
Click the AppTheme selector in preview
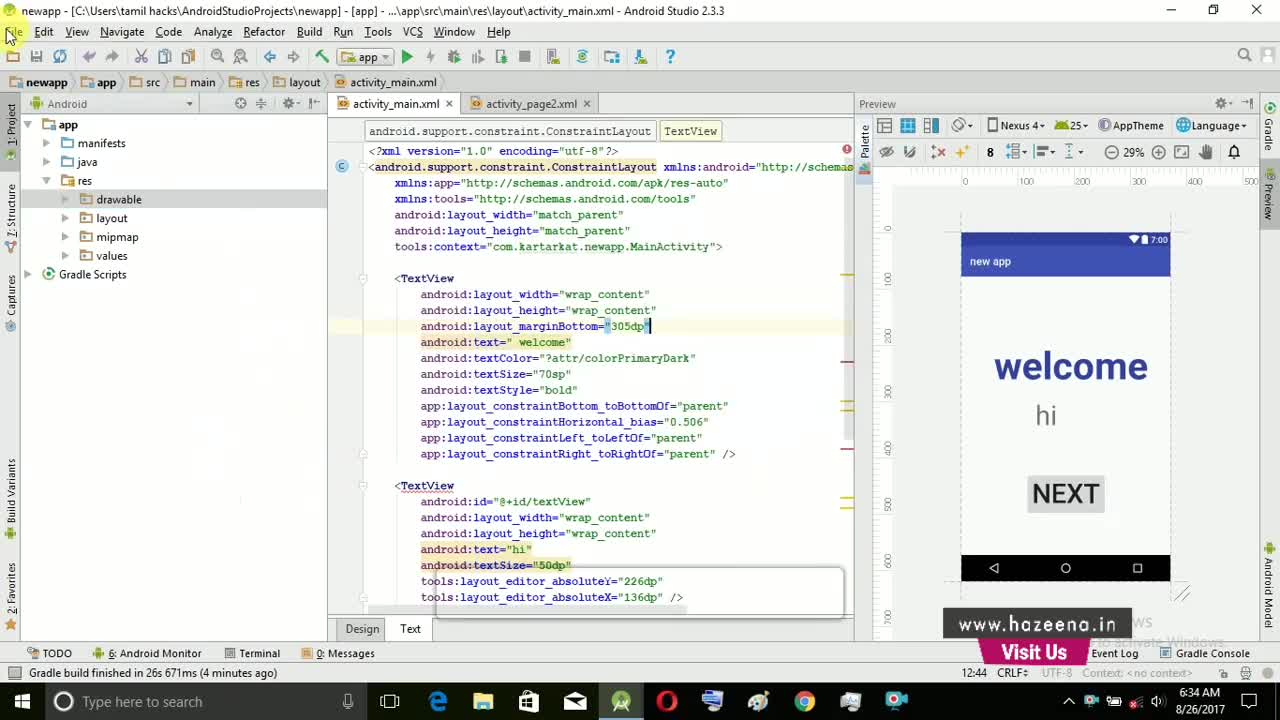1131,125
